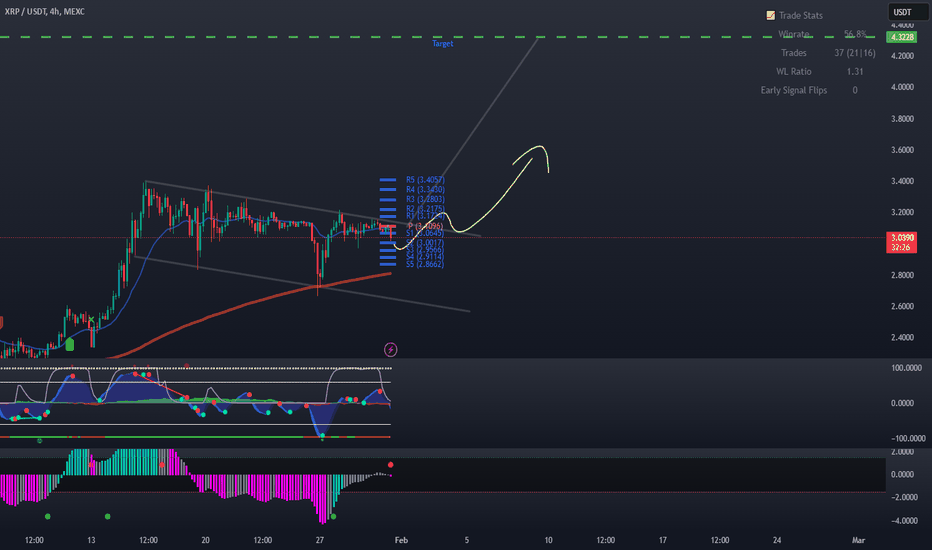Click the 2.4000 price scale label
Screen dimensions: 932x550
point(902,337)
